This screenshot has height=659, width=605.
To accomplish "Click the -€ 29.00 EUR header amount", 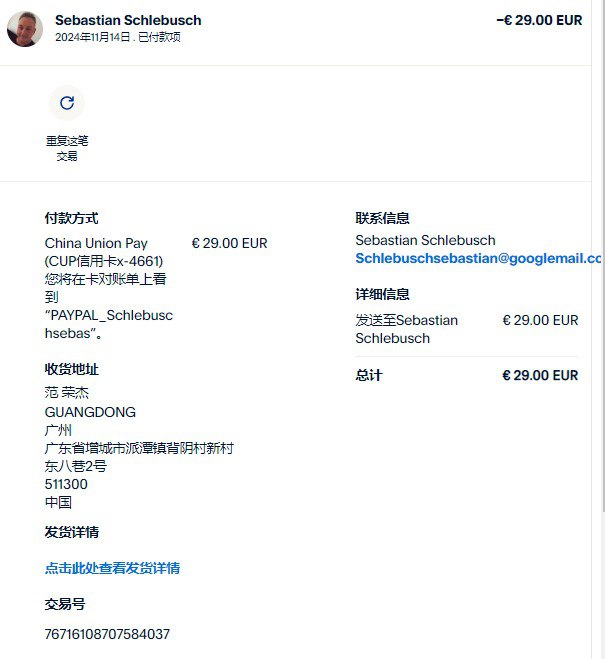I will (x=539, y=20).
